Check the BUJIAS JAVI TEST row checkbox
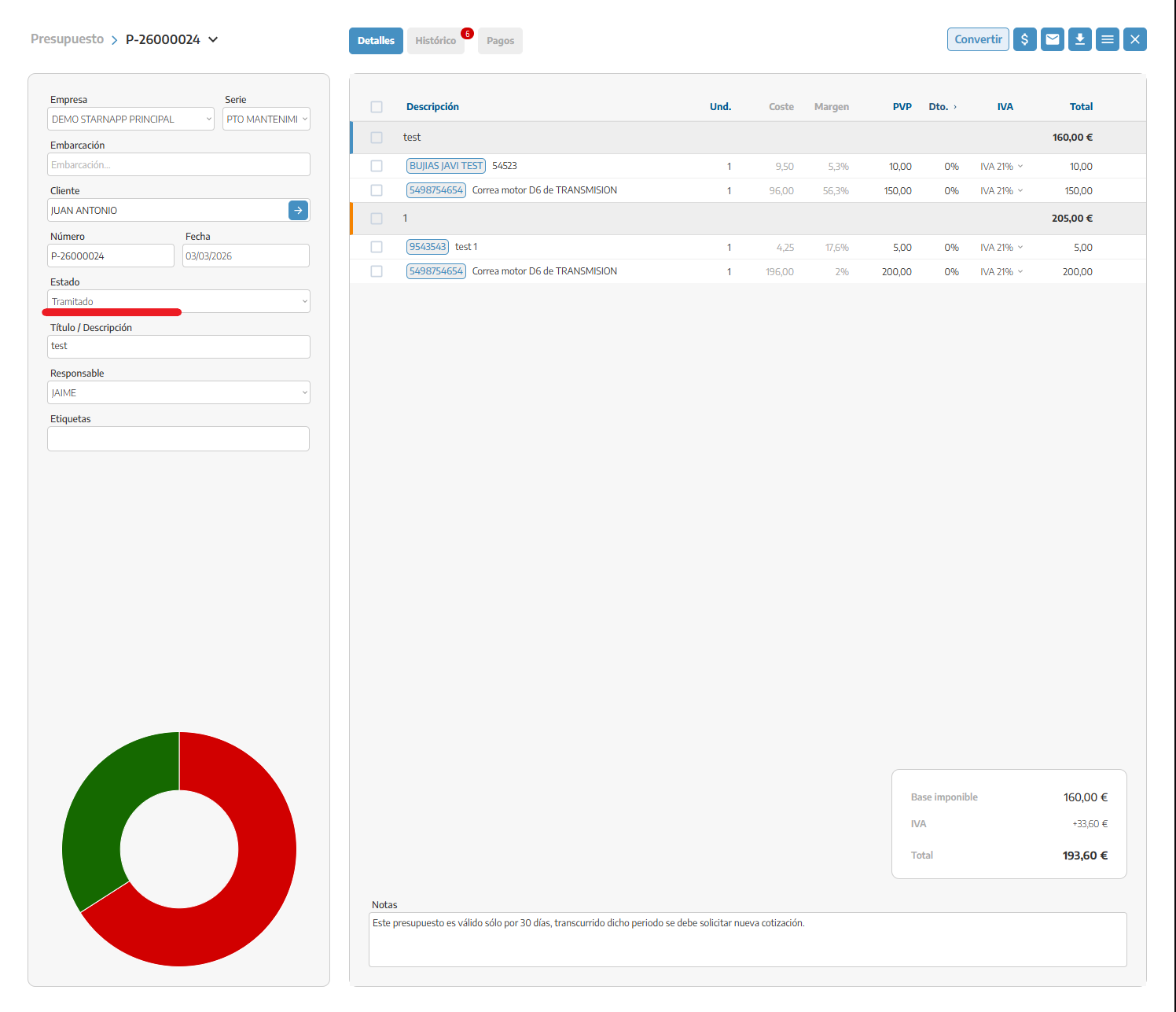 (x=377, y=166)
